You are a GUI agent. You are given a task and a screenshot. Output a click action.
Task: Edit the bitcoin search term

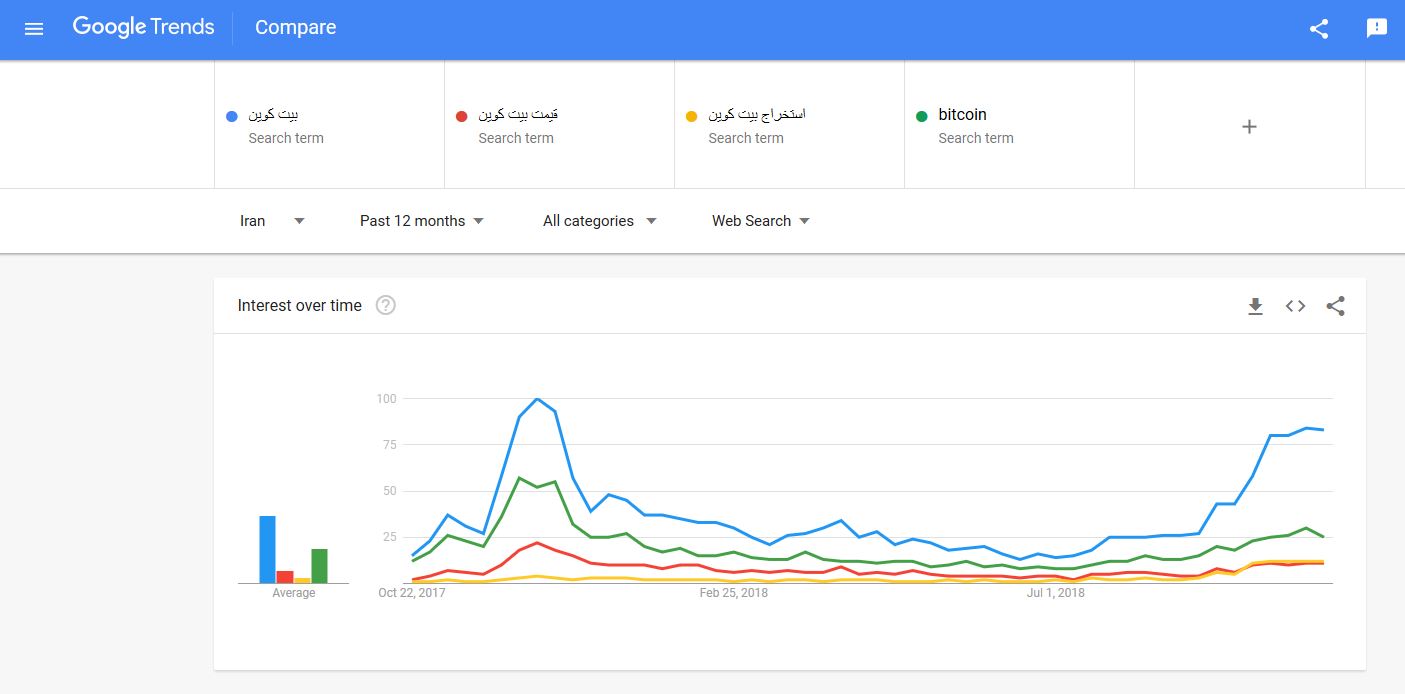tap(962, 115)
